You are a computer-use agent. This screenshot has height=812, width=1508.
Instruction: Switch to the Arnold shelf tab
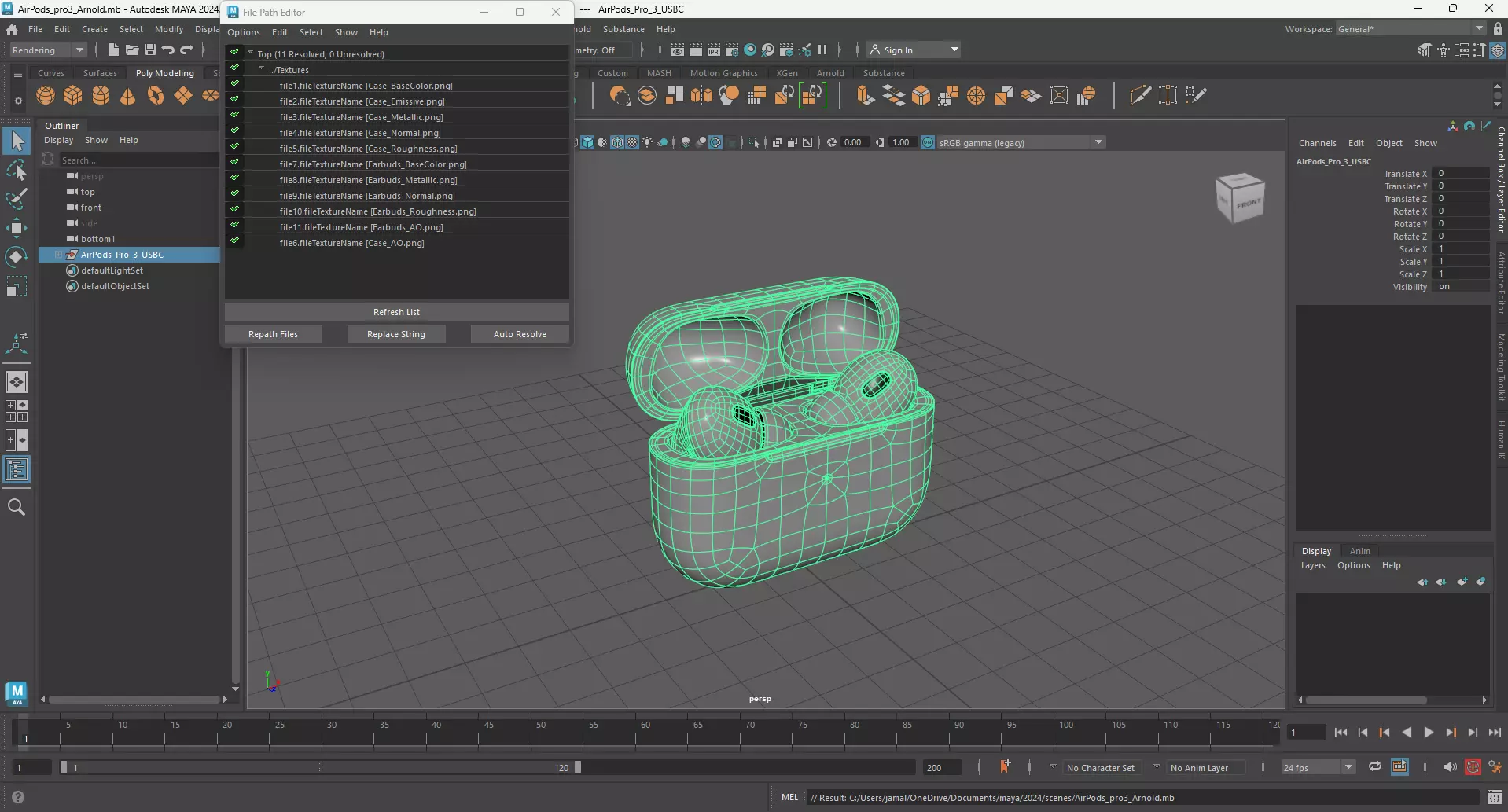pos(830,73)
